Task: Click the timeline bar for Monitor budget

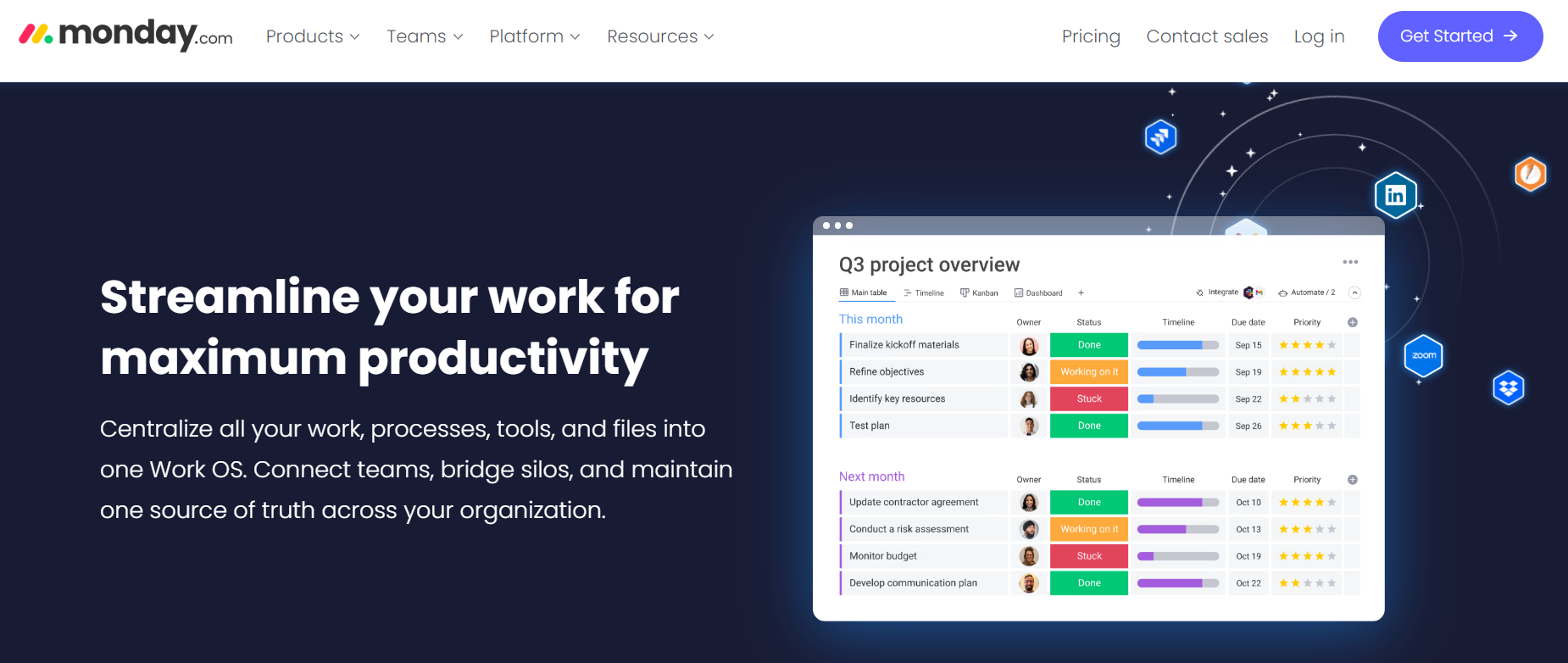Action: pos(1178,556)
